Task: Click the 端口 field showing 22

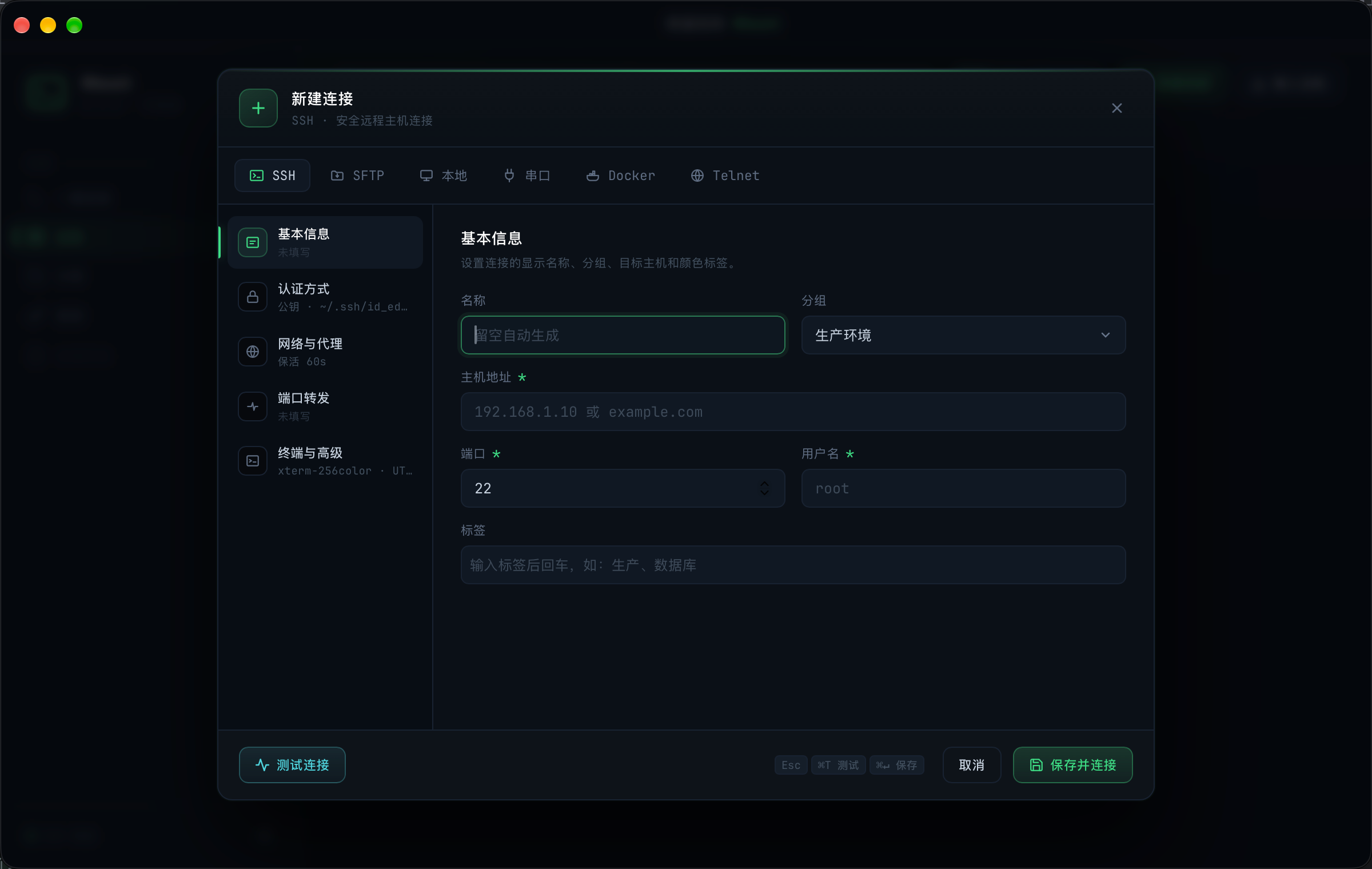Action: point(623,488)
